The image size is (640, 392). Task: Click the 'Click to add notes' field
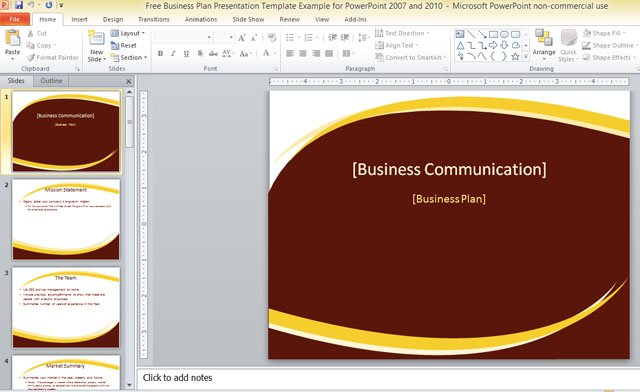point(388,378)
